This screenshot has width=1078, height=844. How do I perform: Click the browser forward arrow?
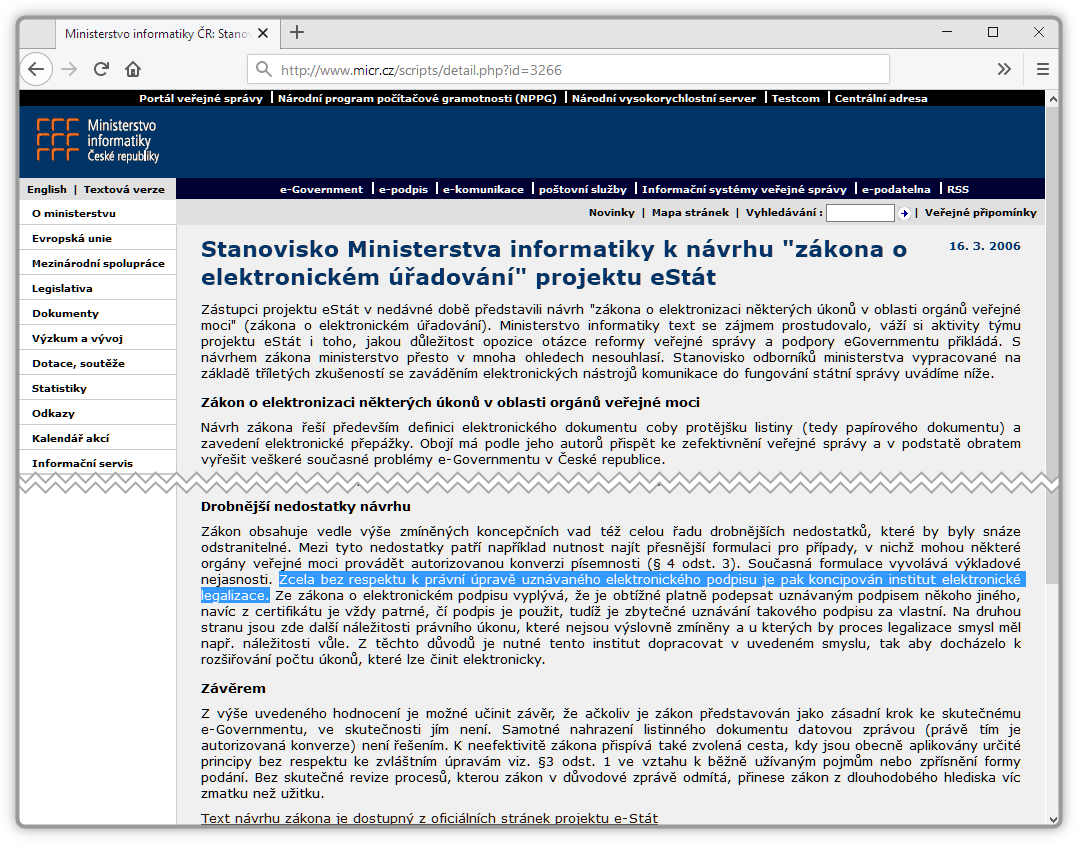pos(69,69)
